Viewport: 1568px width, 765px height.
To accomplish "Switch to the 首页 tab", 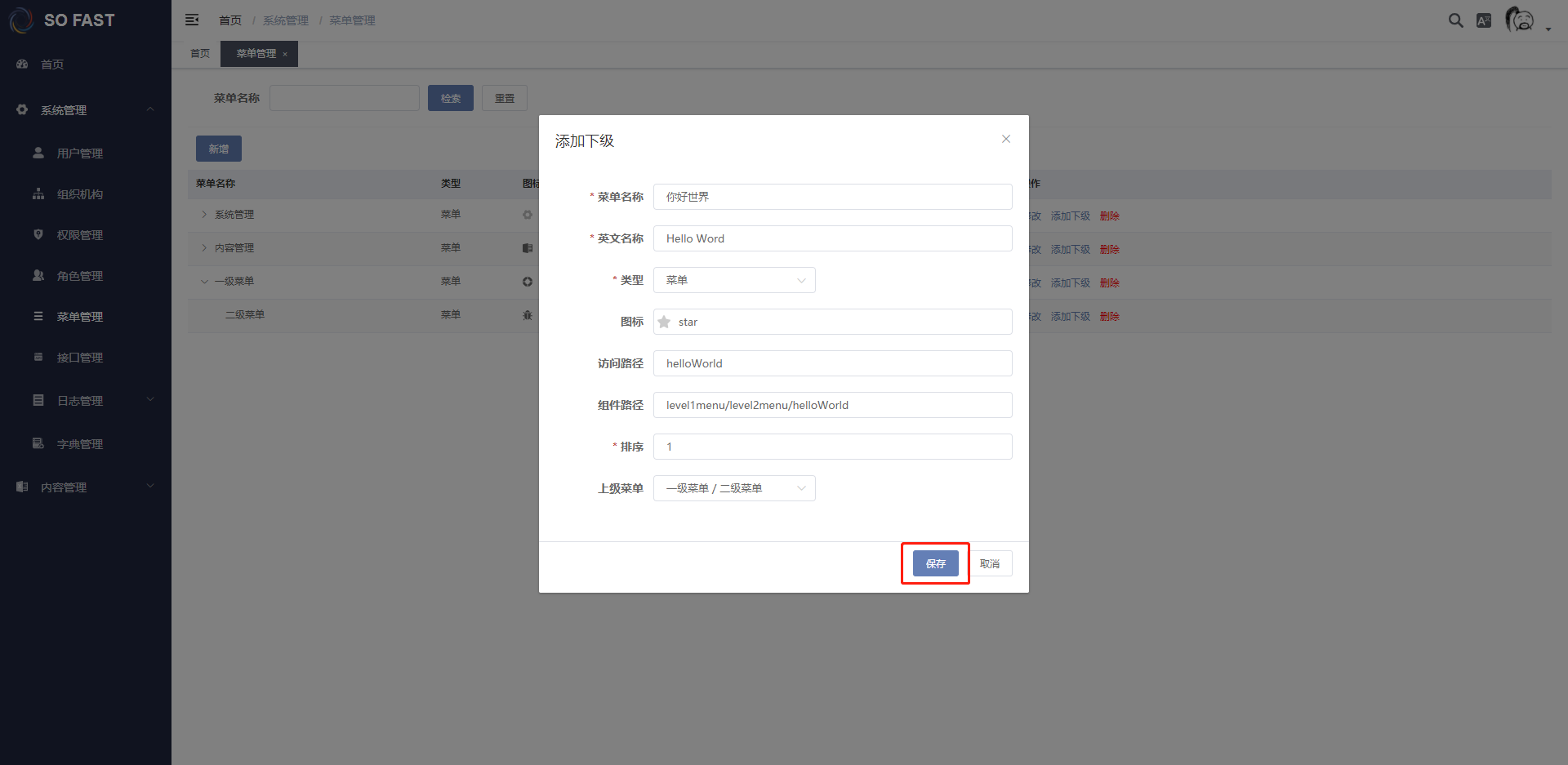I will 200,54.
